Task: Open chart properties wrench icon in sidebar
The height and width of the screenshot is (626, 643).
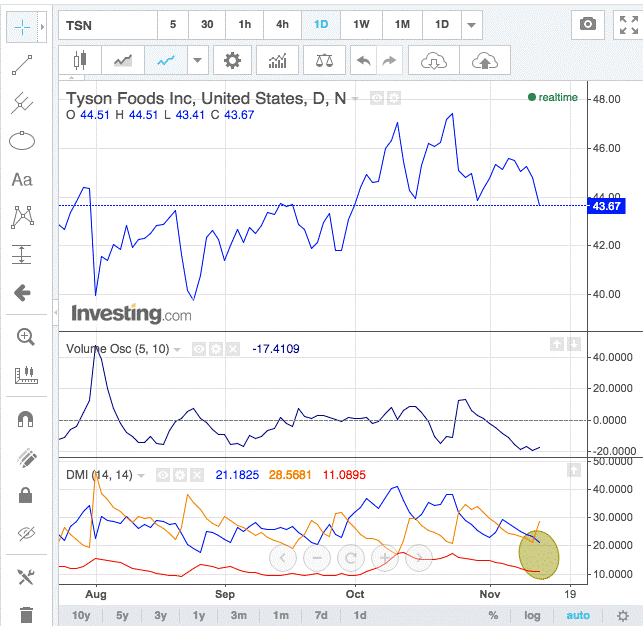Action: (26, 577)
